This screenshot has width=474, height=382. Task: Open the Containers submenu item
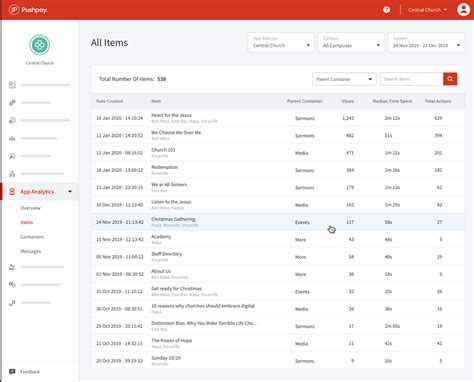[32, 237]
